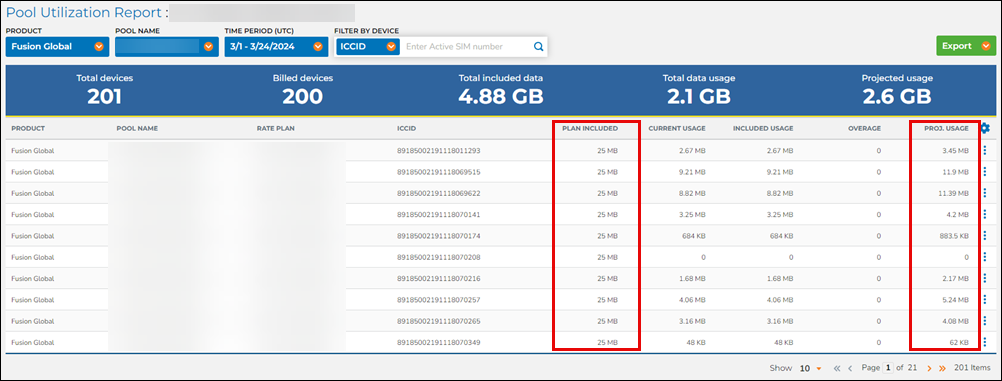Open row menu for ICCID 89185002191118011293

985,150
